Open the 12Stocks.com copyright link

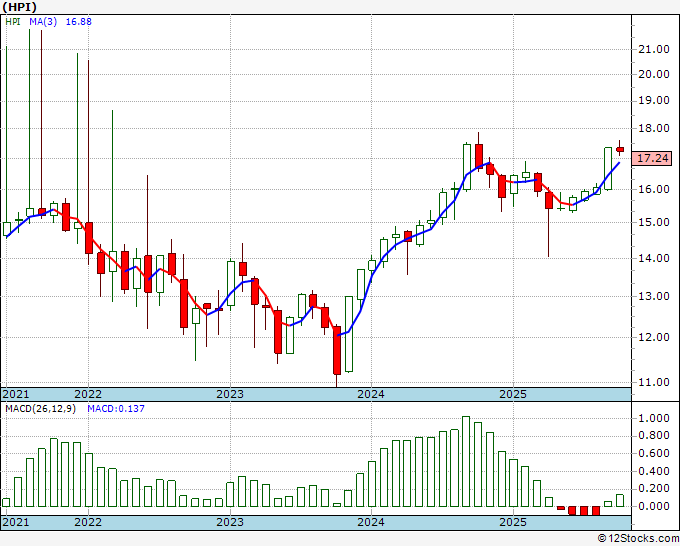(638, 539)
